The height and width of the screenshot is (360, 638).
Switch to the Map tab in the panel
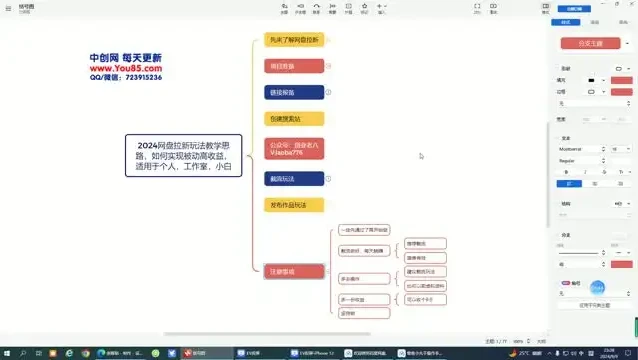tap(623, 22)
